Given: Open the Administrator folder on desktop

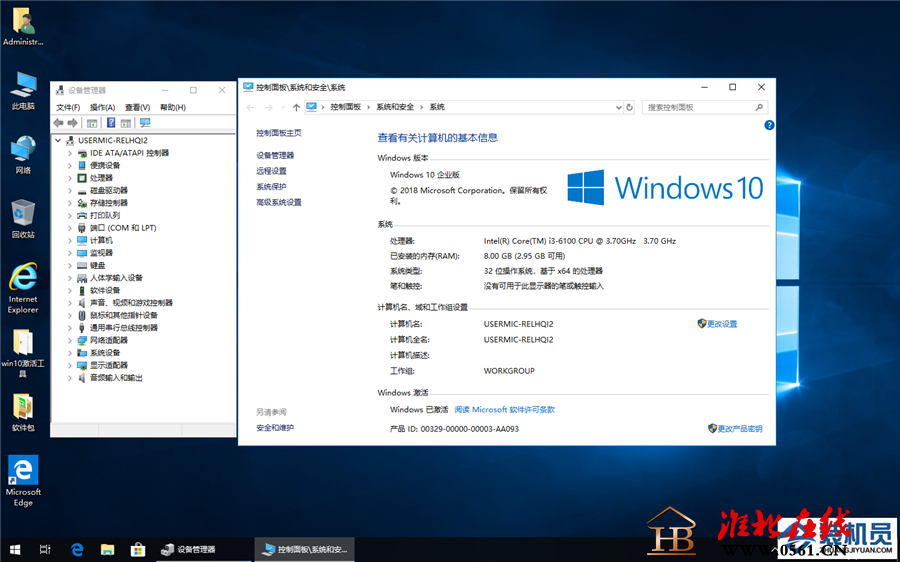Looking at the screenshot, I should pyautogui.click(x=23, y=27).
